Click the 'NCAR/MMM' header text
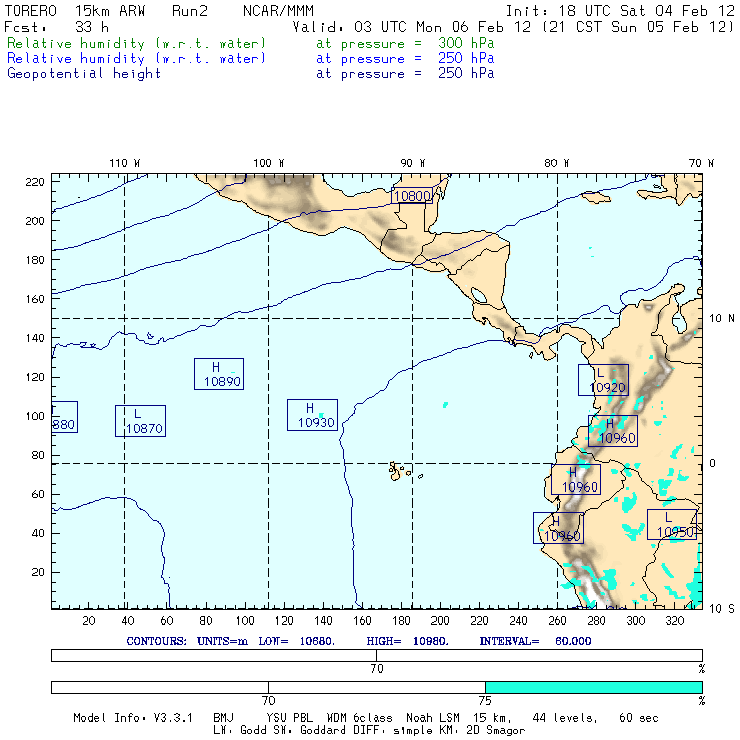This screenshot has width=740, height=740. tap(278, 11)
